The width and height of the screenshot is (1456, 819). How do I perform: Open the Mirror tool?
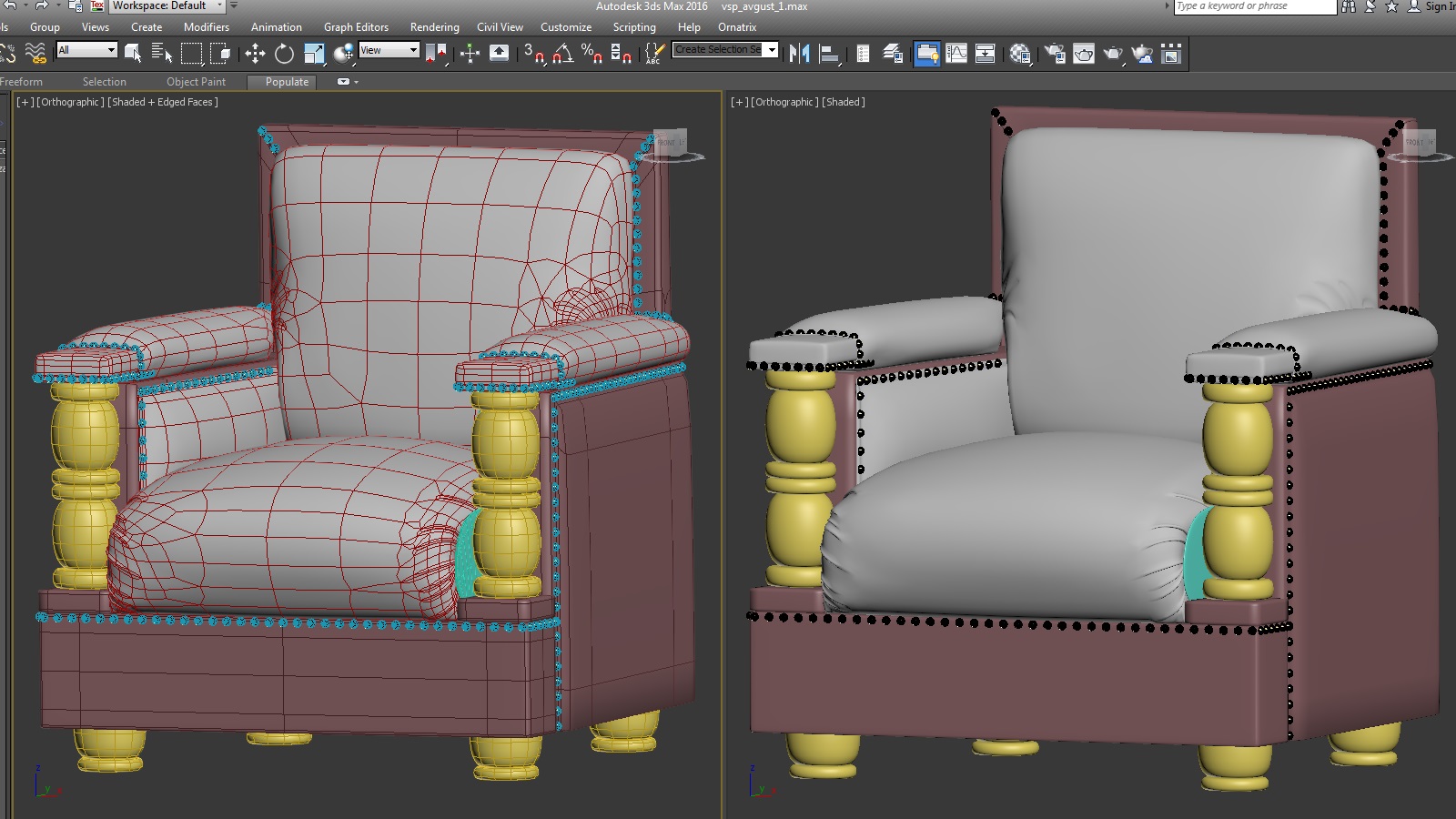pos(799,54)
